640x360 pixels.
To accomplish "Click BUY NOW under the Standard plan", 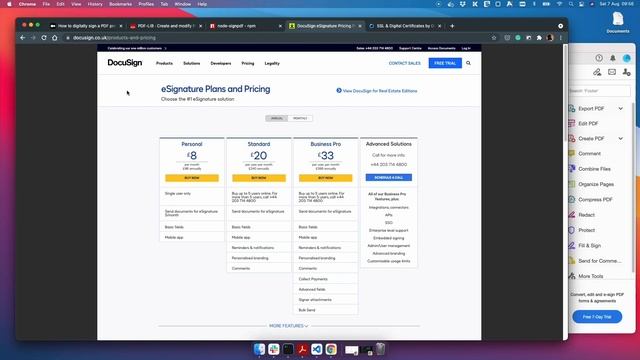I will pyautogui.click(x=259, y=178).
